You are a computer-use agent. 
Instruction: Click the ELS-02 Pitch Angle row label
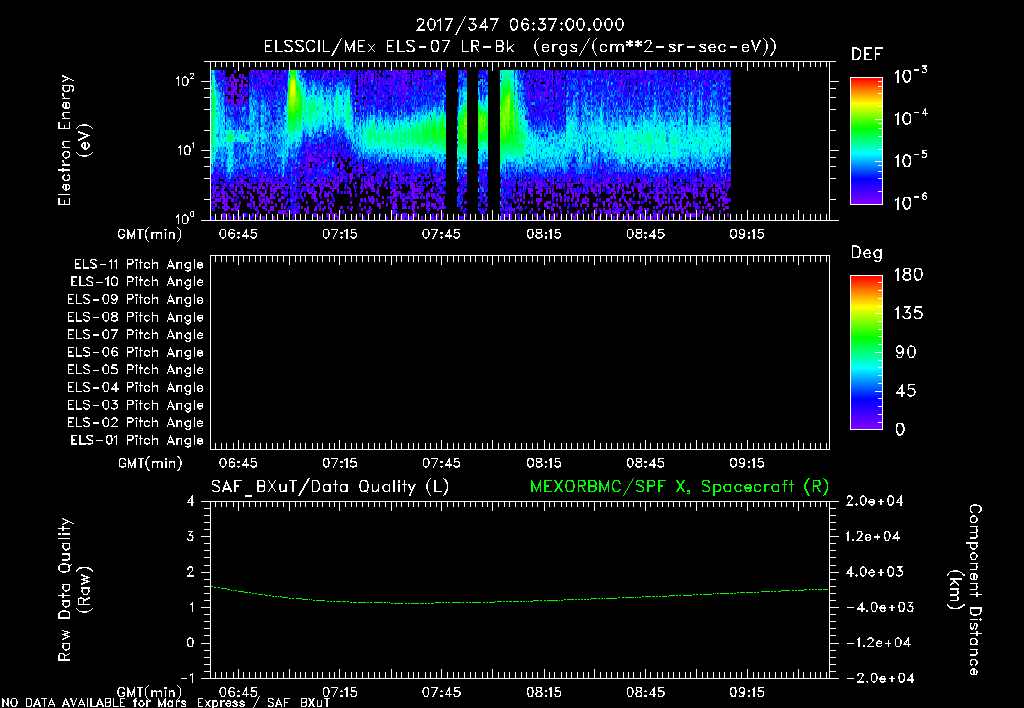tap(136, 423)
